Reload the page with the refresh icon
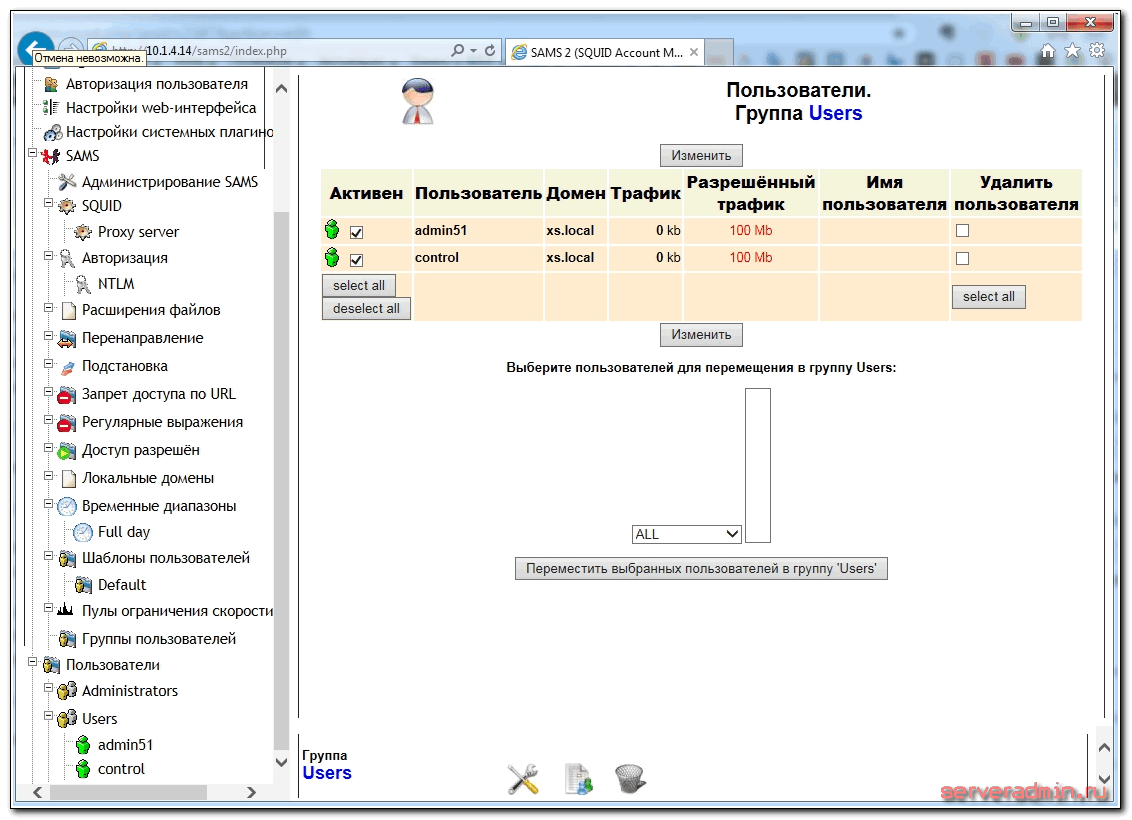The height and width of the screenshot is (820, 1132). click(490, 51)
